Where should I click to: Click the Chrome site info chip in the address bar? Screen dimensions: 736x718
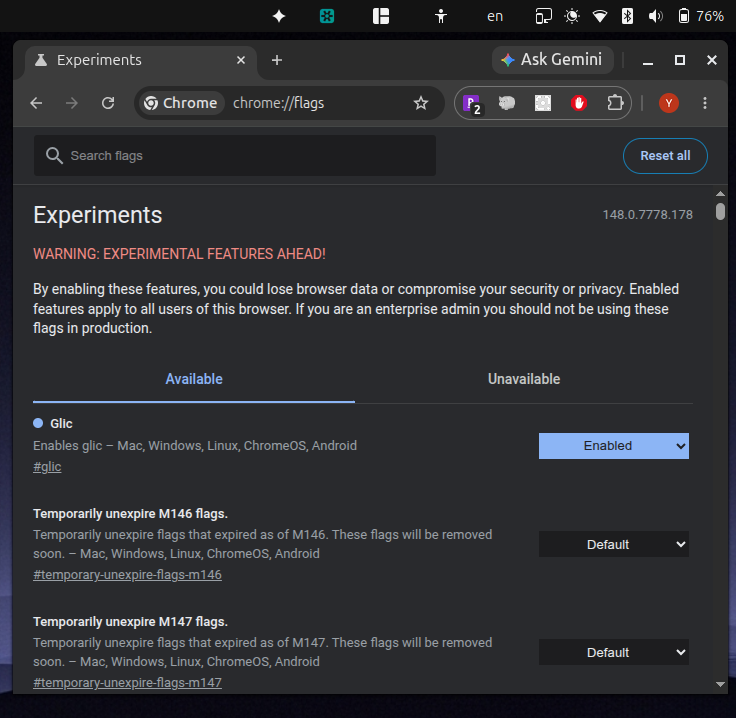pyautogui.click(x=181, y=103)
